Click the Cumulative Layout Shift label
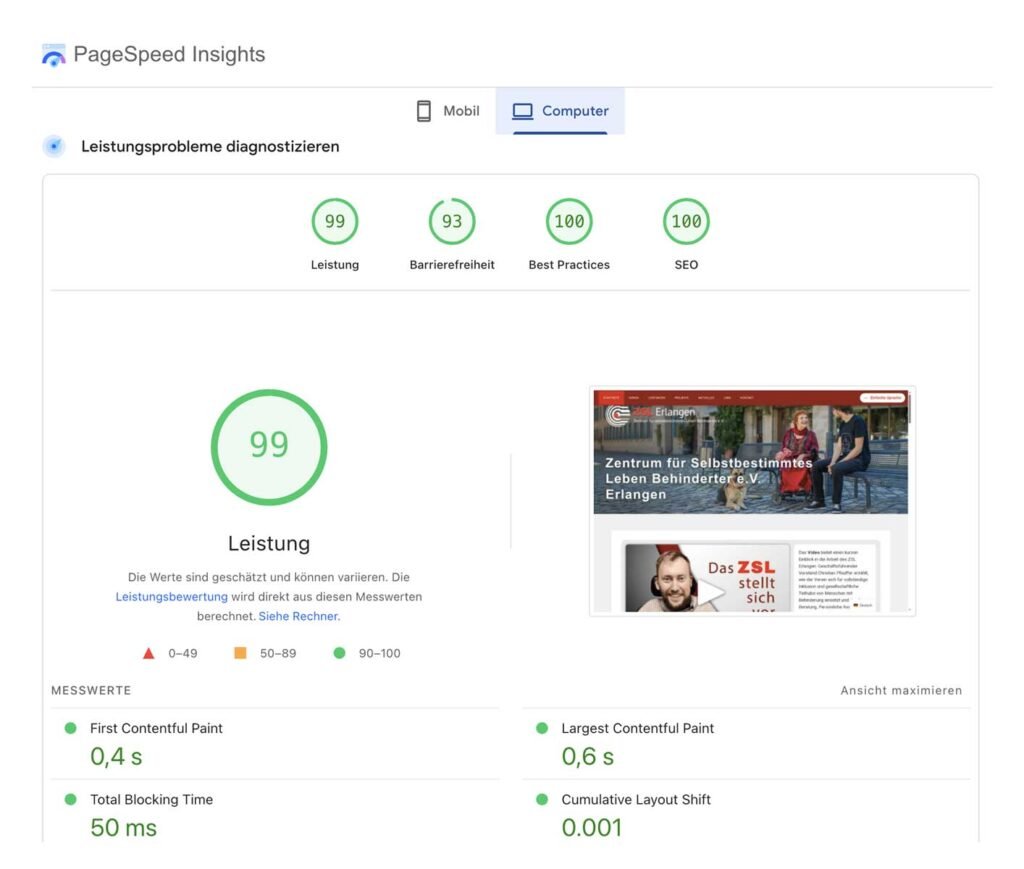This screenshot has height=869, width=1024. pyautogui.click(x=636, y=799)
